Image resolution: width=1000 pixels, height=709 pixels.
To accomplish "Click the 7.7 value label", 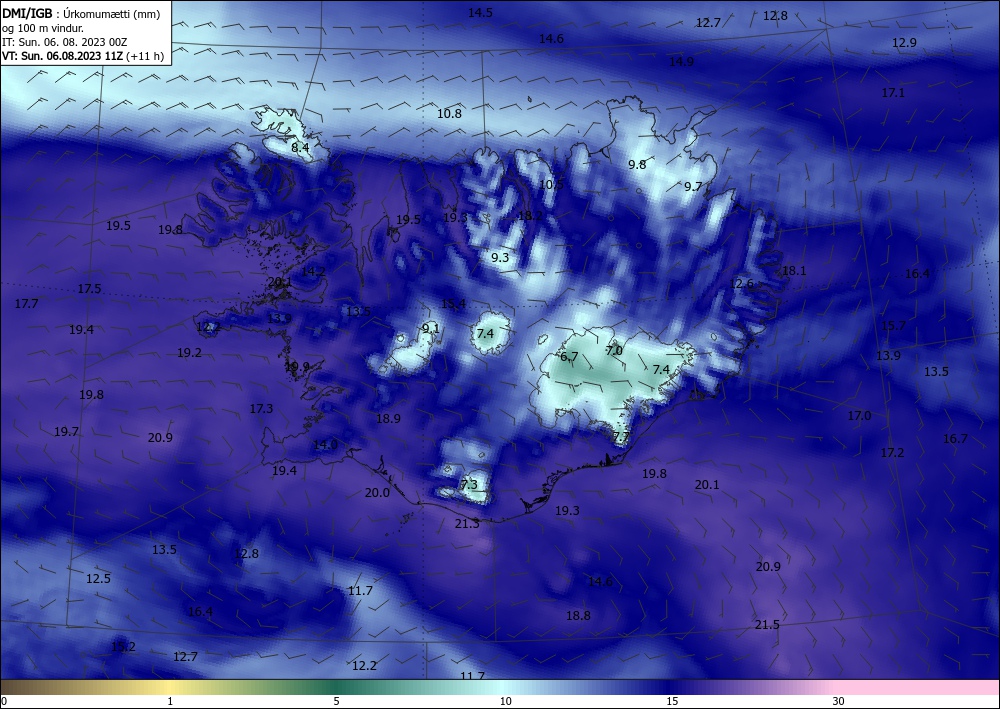I will [621, 437].
